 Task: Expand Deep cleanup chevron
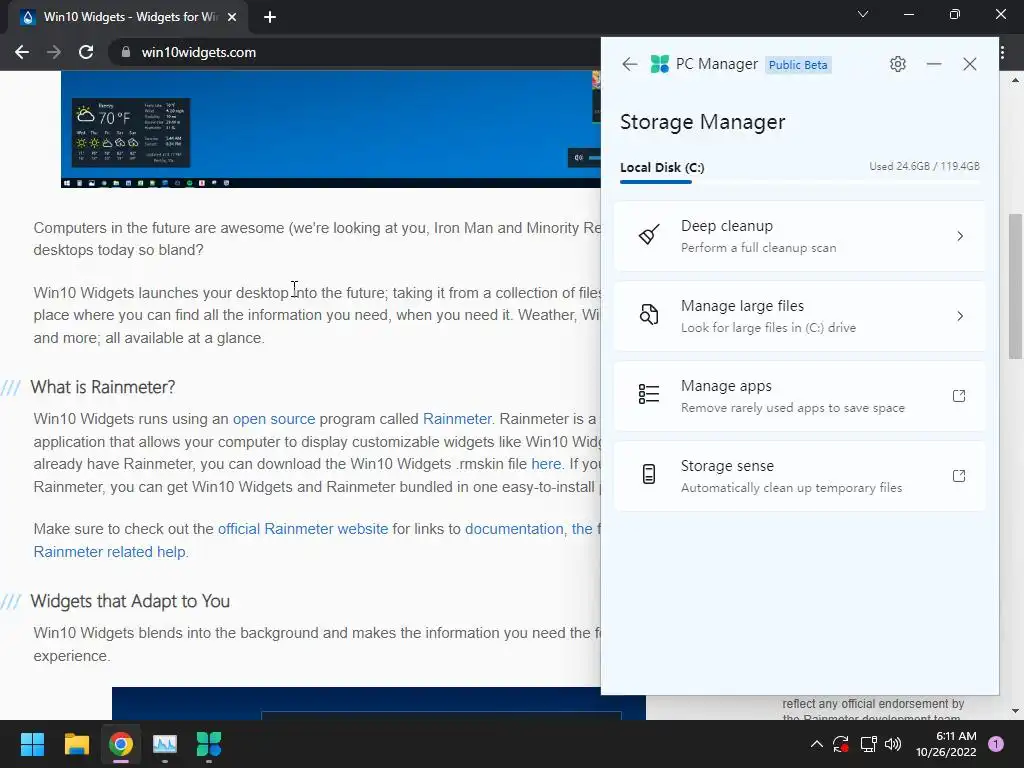click(960, 236)
